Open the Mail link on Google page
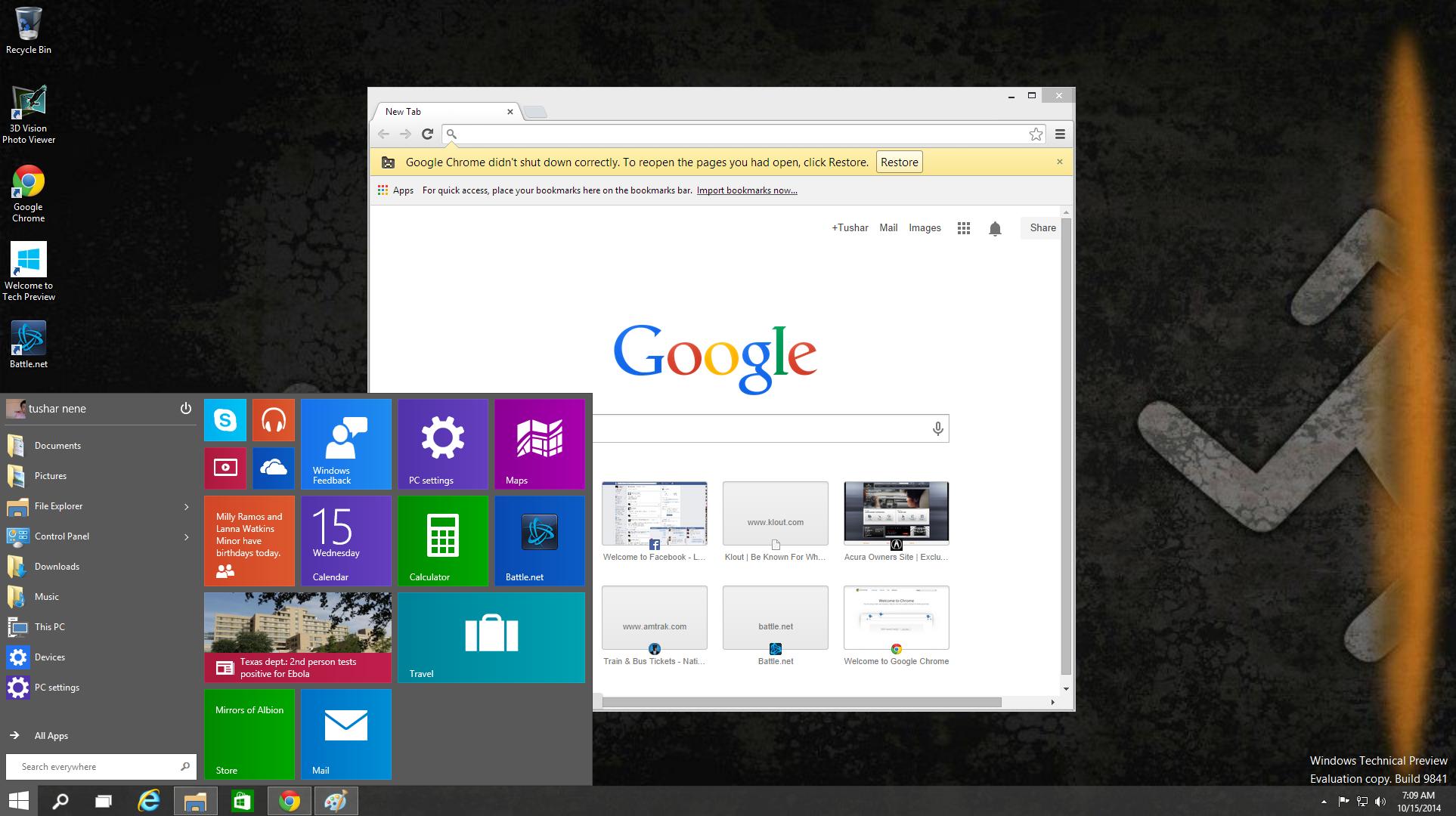This screenshot has height=816, width=1456. [x=888, y=228]
